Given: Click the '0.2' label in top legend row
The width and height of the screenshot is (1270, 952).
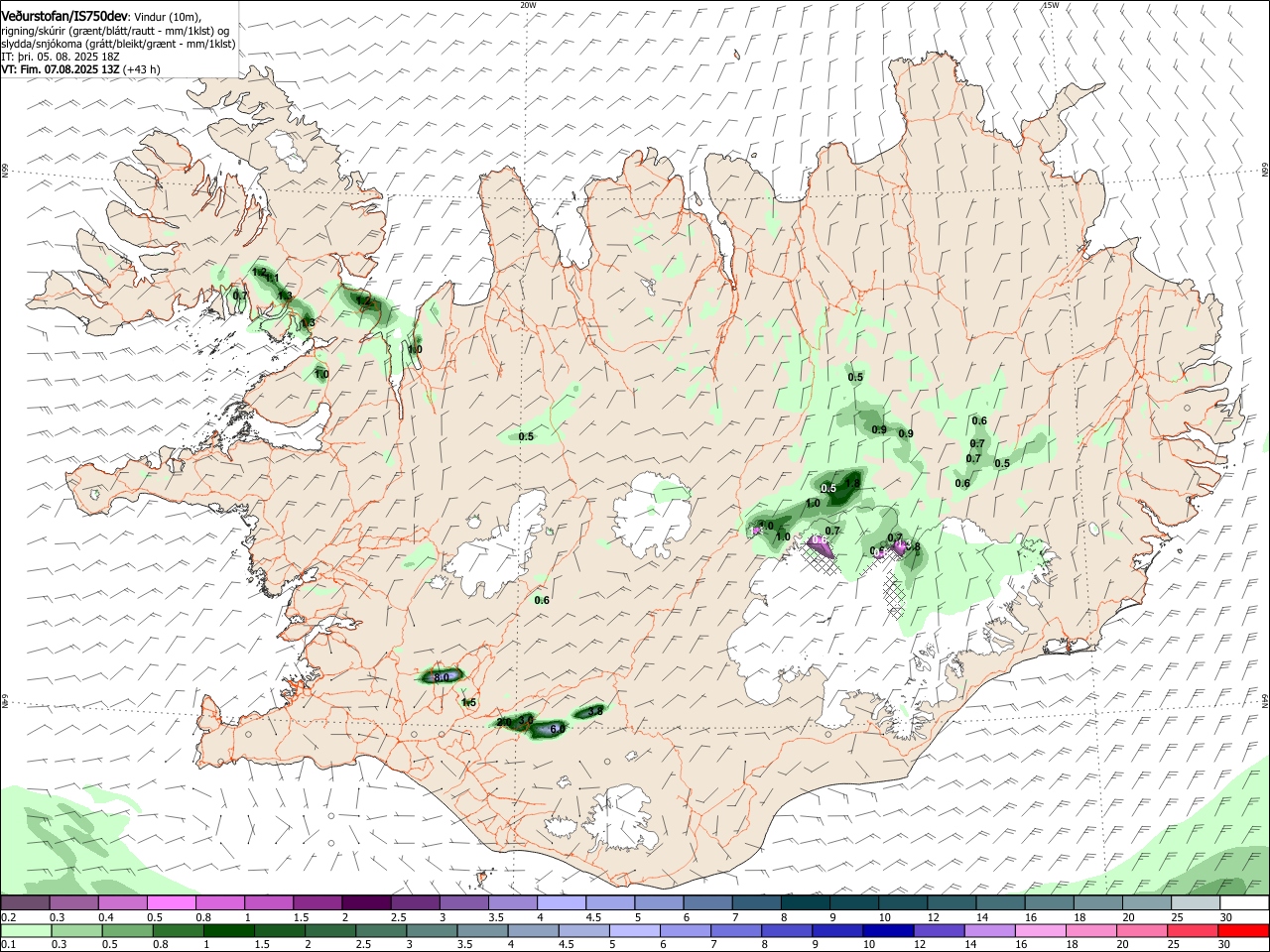Looking at the screenshot, I should [x=9, y=917].
